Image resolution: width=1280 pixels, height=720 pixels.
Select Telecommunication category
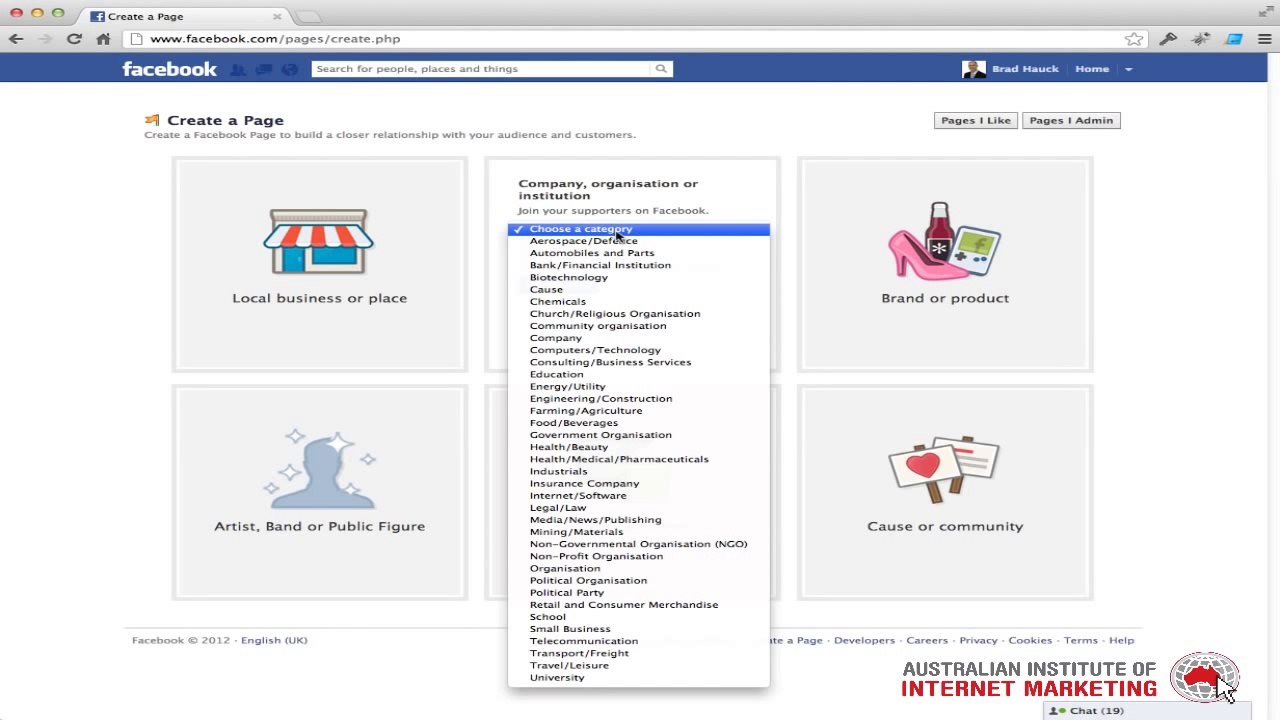click(x=638, y=641)
